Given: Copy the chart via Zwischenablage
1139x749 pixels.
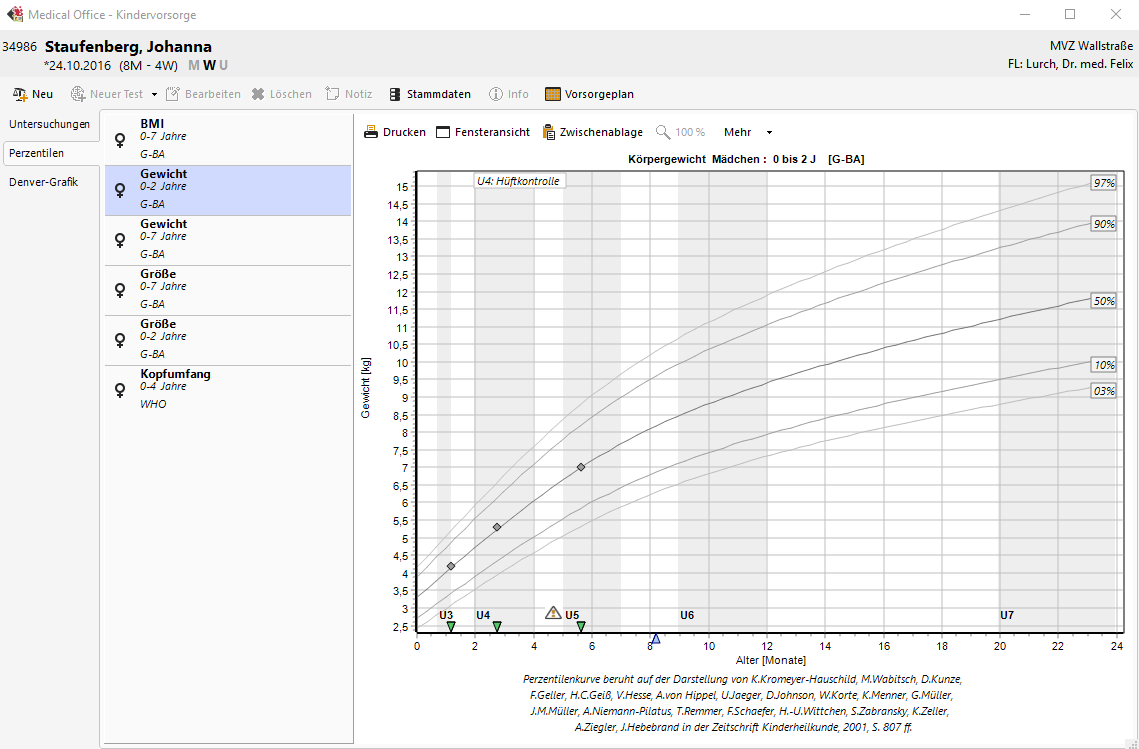Looking at the screenshot, I should point(593,132).
